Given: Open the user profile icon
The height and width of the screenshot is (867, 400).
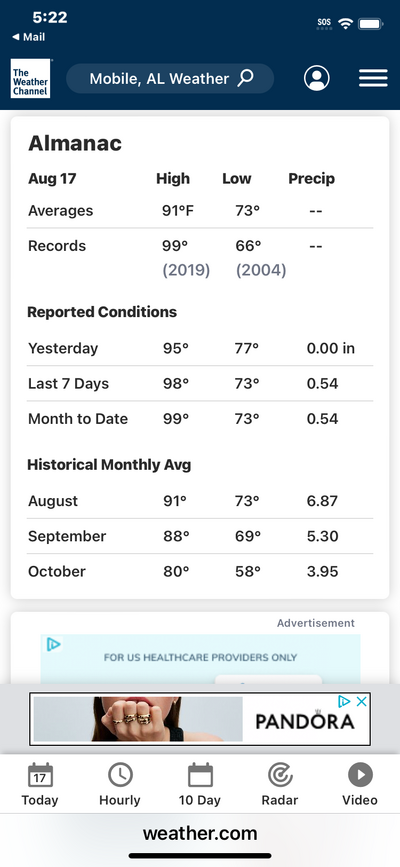Looking at the screenshot, I should (x=316, y=78).
